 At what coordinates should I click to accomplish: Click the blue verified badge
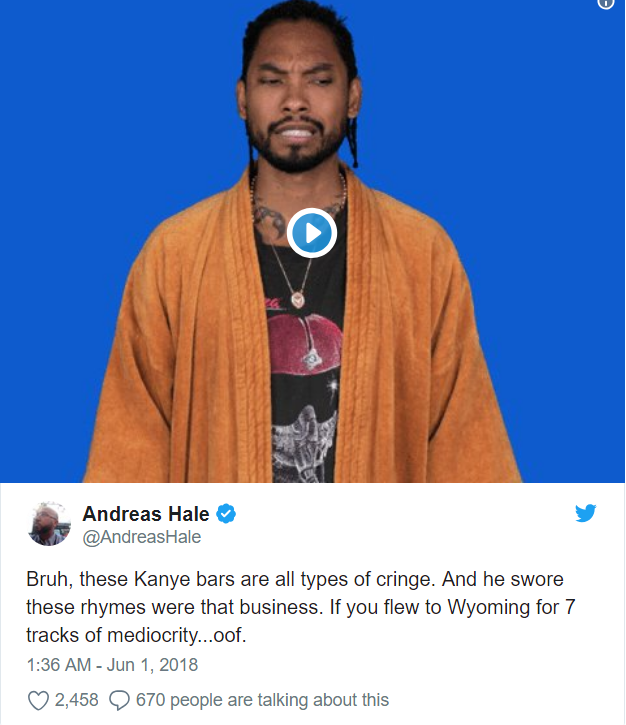click(226, 514)
